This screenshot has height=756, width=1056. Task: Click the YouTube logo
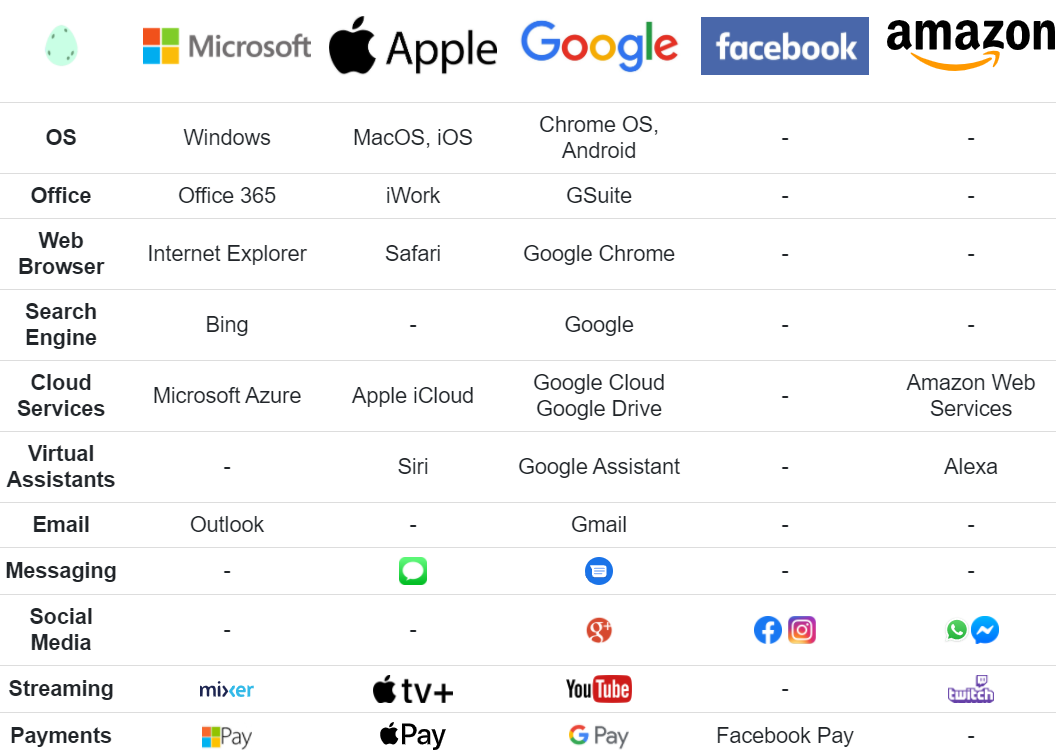tap(599, 689)
